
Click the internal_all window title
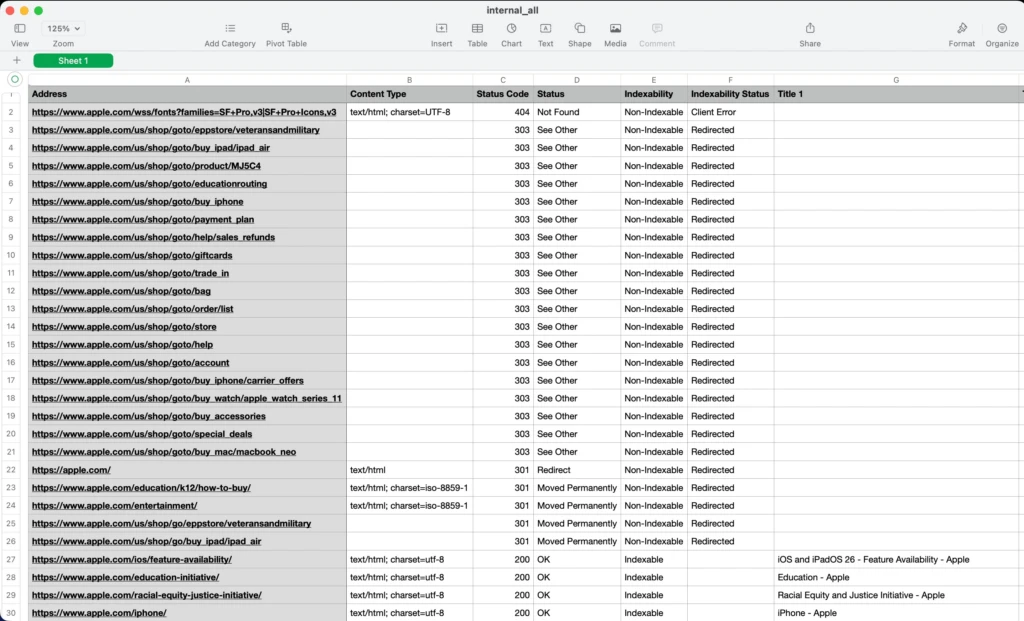point(512,10)
